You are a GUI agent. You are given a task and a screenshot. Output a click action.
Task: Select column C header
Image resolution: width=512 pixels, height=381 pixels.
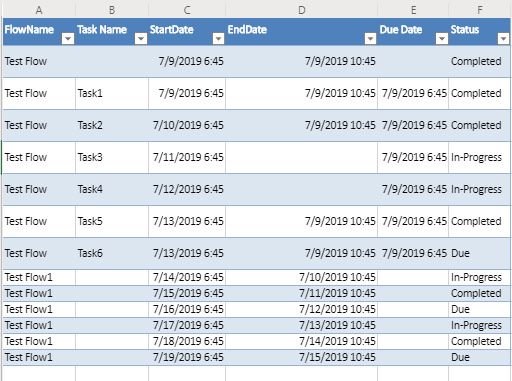pyautogui.click(x=187, y=10)
